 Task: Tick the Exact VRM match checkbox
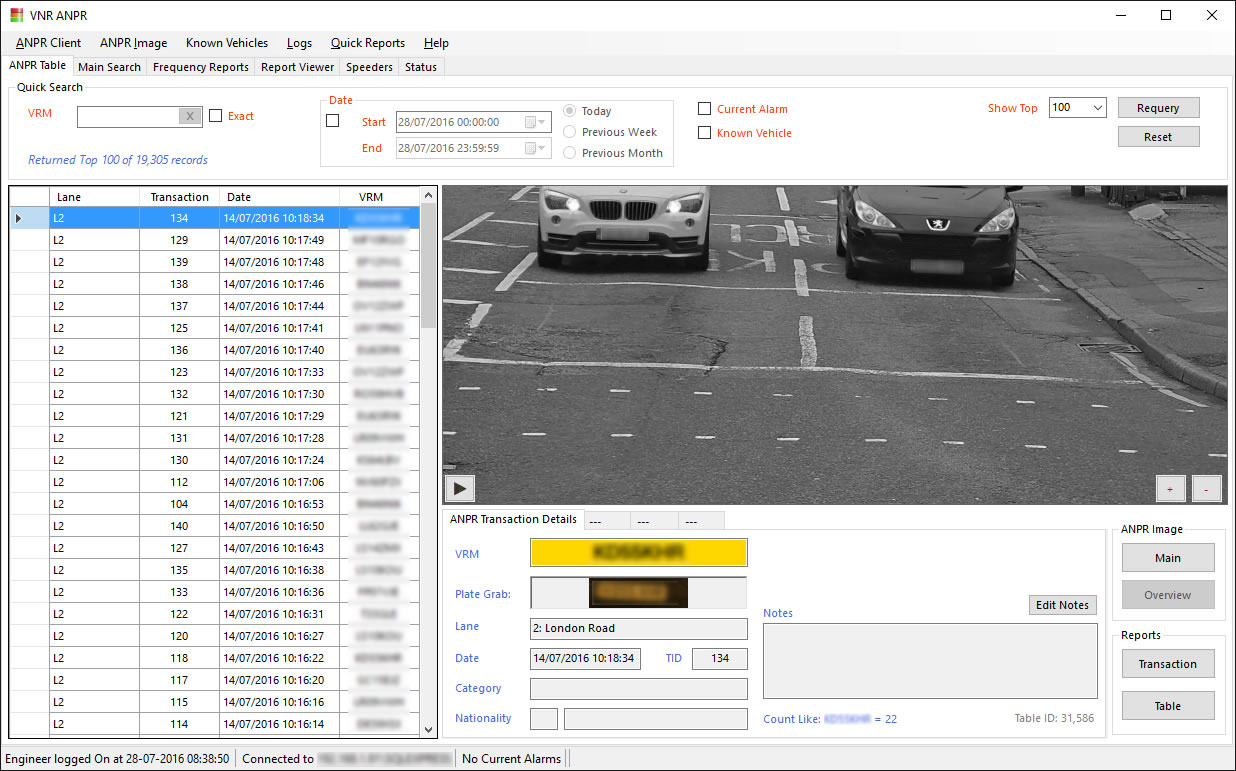pyautogui.click(x=216, y=116)
